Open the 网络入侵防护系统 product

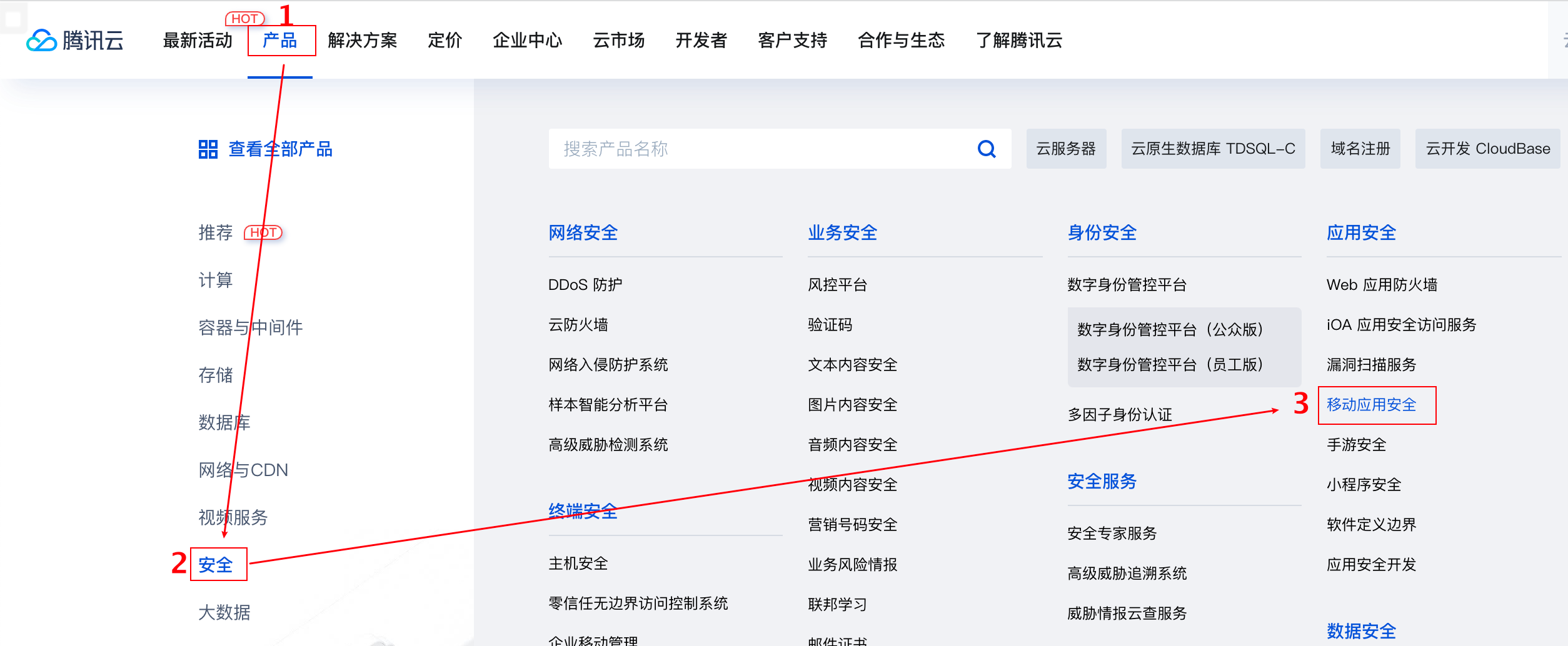pos(608,365)
